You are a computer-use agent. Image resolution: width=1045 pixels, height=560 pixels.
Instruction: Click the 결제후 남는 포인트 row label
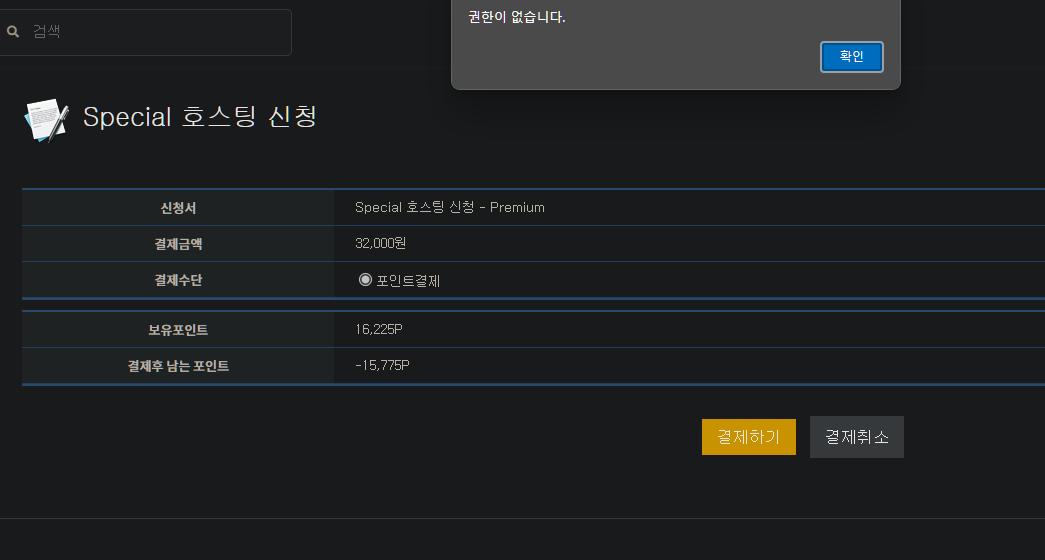pyautogui.click(x=178, y=366)
